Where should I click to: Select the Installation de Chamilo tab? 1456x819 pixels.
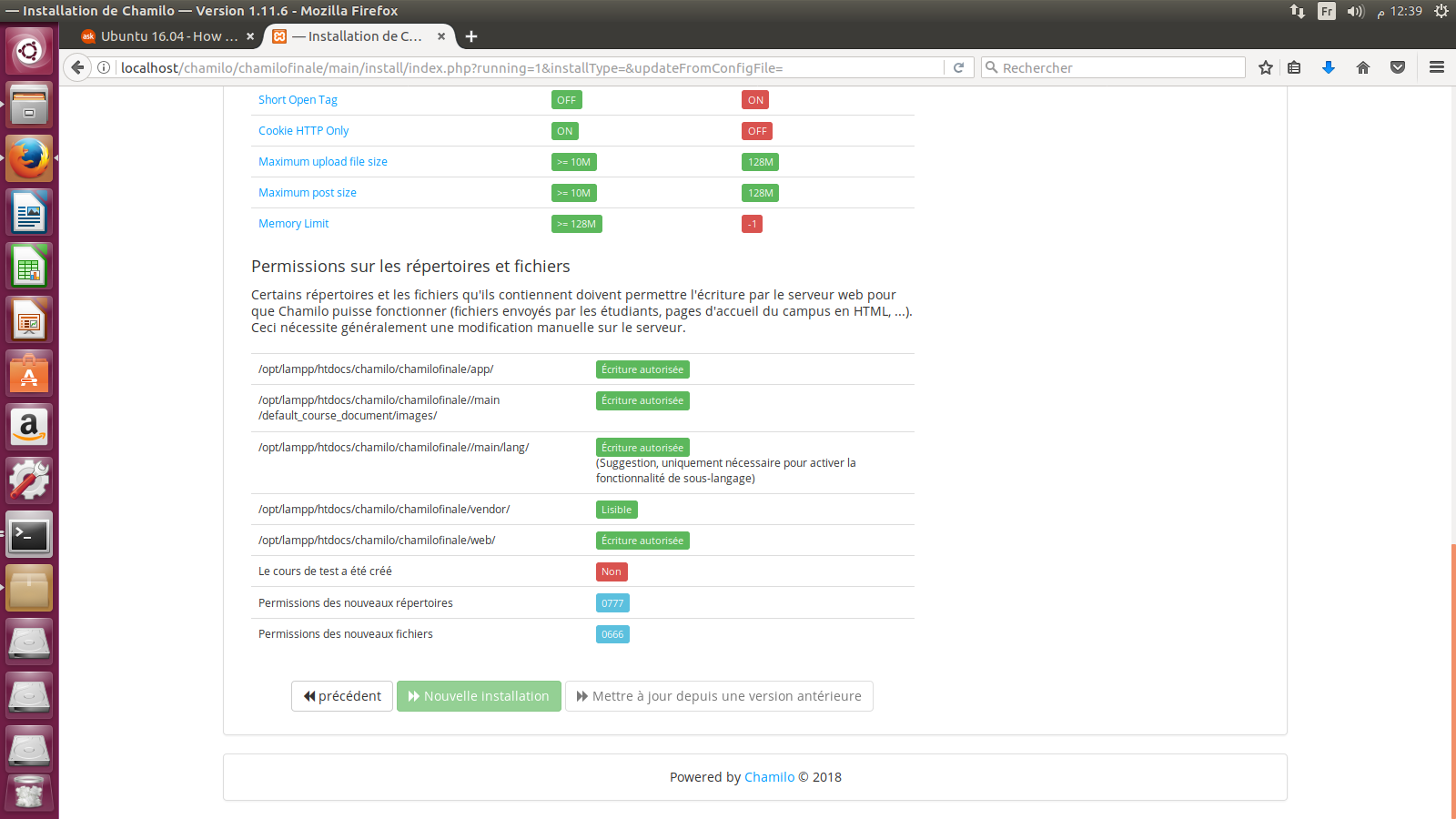(x=358, y=36)
